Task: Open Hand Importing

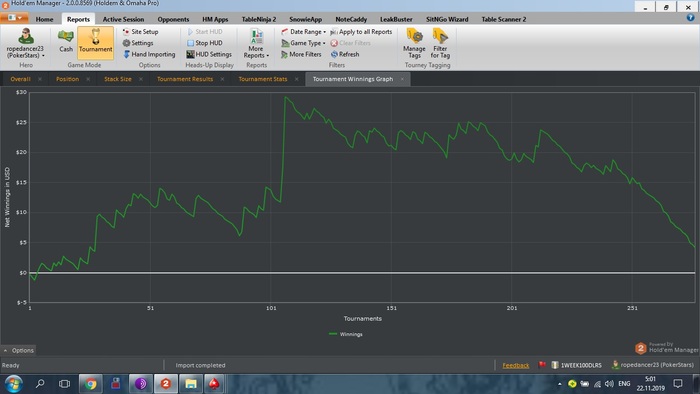Action: click(149, 54)
